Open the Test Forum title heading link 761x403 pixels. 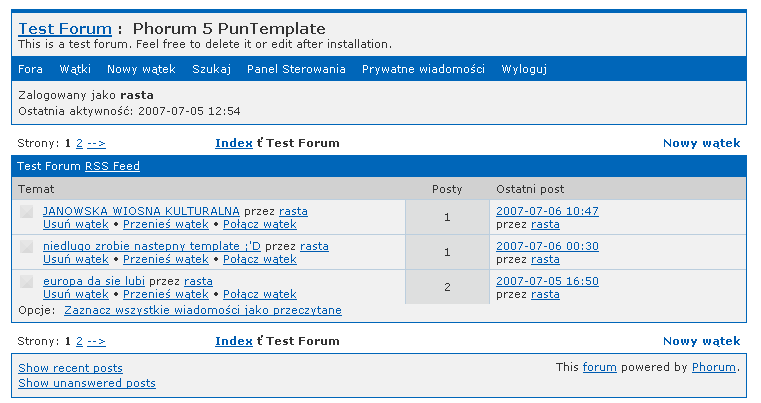click(65, 28)
